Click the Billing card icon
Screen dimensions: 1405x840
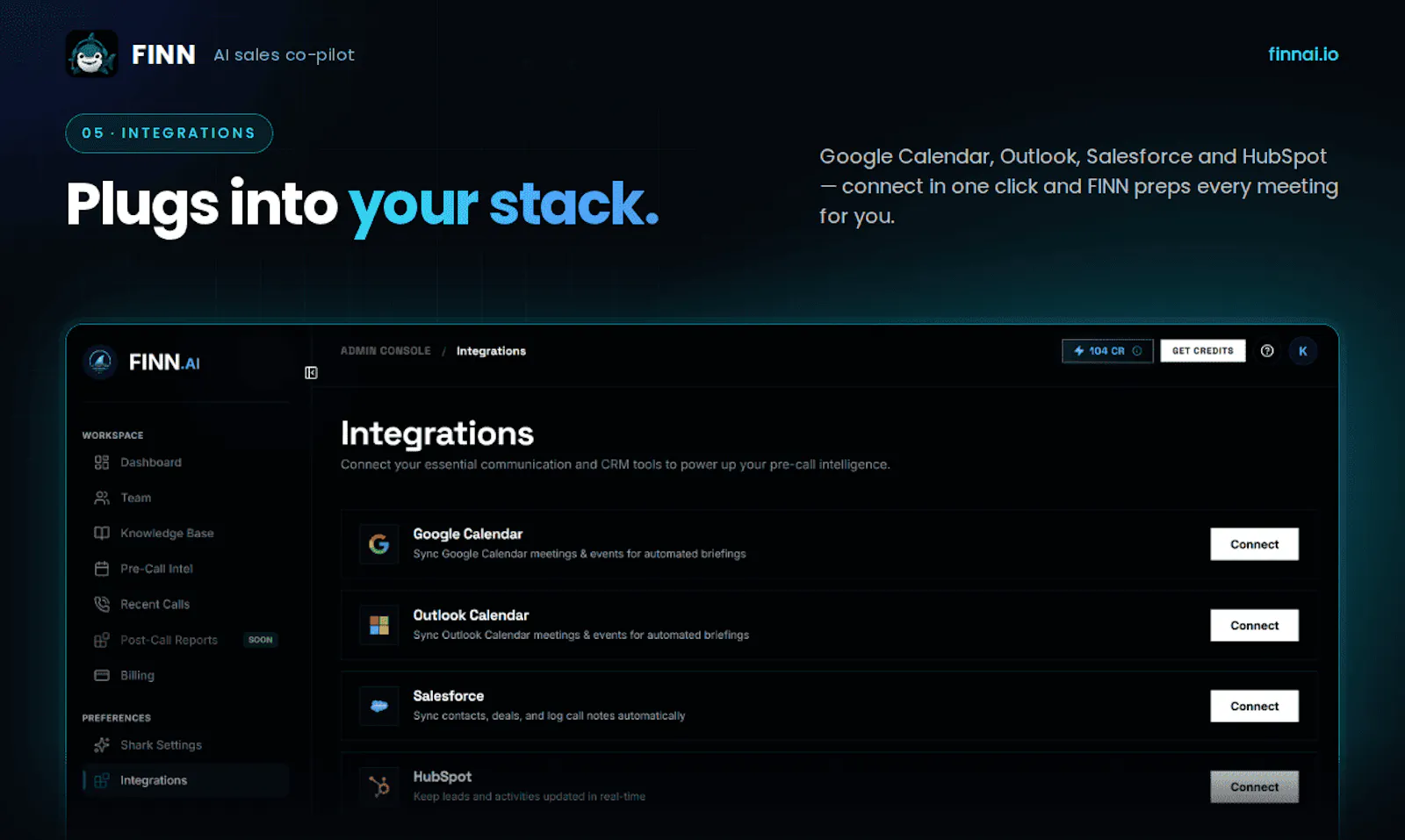pyautogui.click(x=102, y=675)
